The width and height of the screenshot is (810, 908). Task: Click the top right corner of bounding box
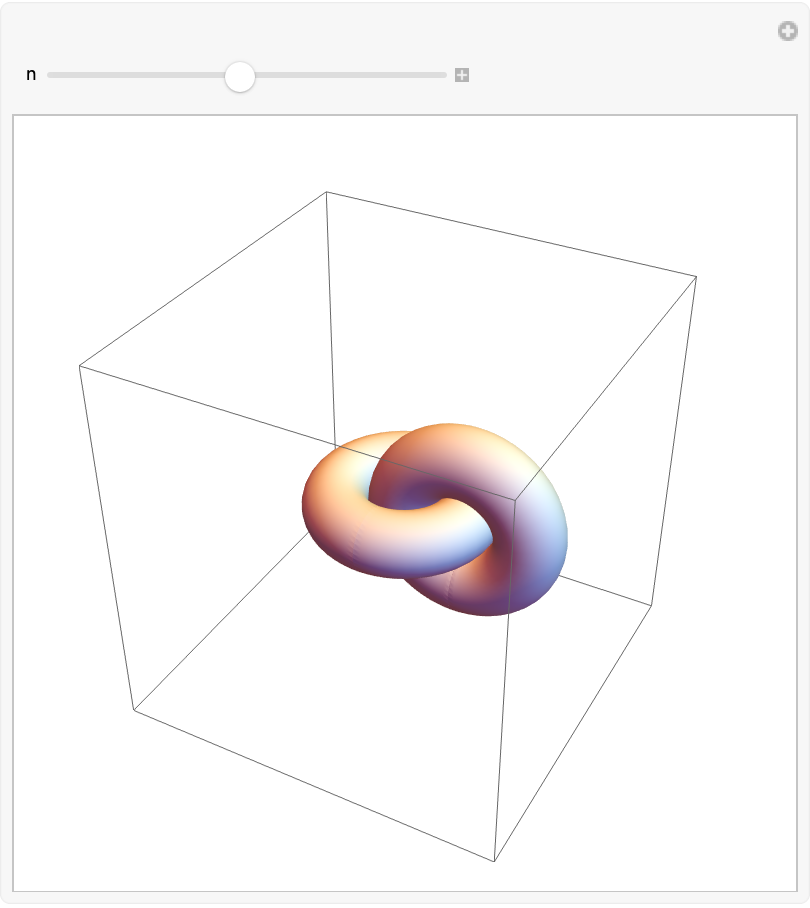coord(696,276)
